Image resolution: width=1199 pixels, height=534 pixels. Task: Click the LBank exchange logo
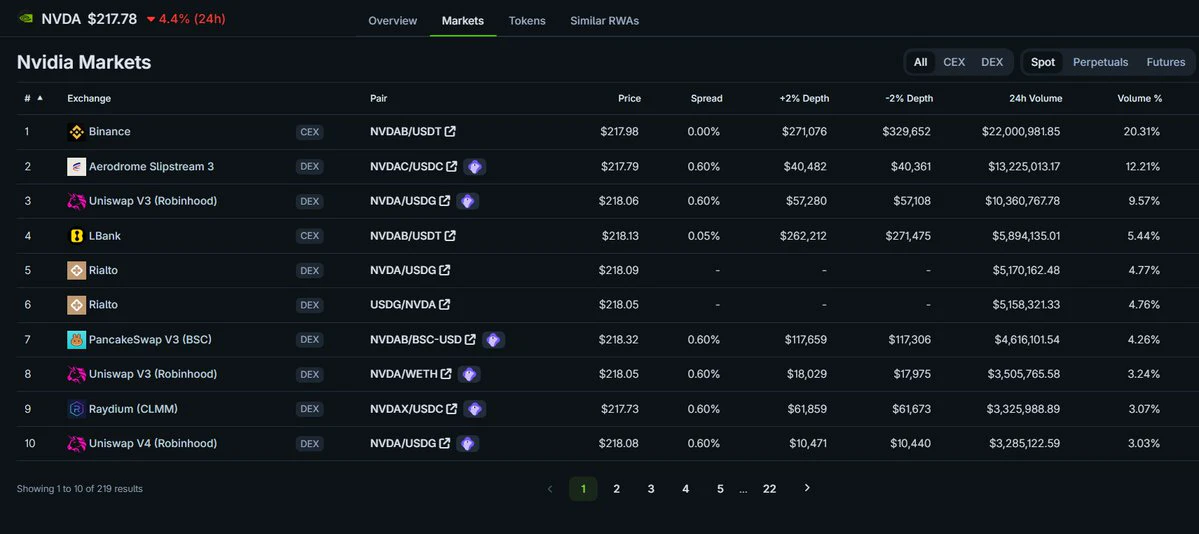coord(76,236)
